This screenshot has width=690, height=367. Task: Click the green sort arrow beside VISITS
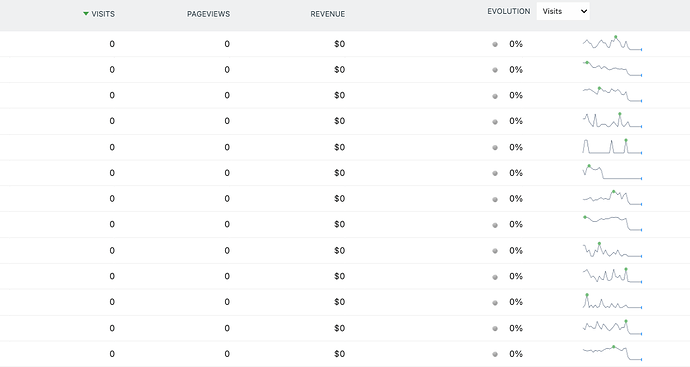click(86, 14)
